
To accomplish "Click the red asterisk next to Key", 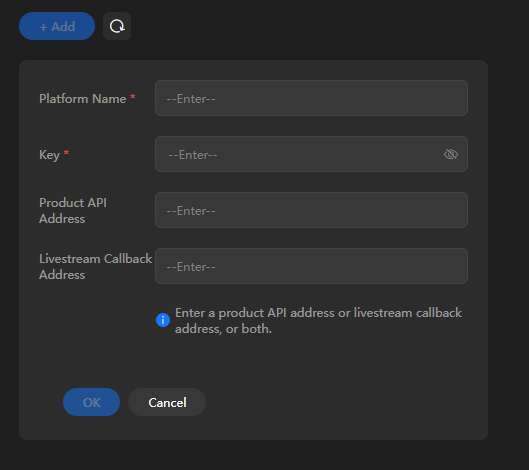I will tap(66, 153).
